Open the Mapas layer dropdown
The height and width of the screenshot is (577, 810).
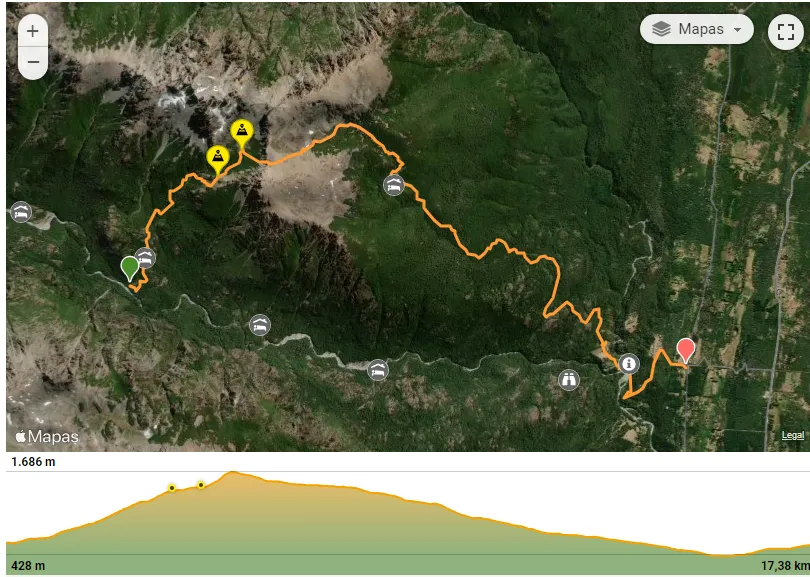696,29
